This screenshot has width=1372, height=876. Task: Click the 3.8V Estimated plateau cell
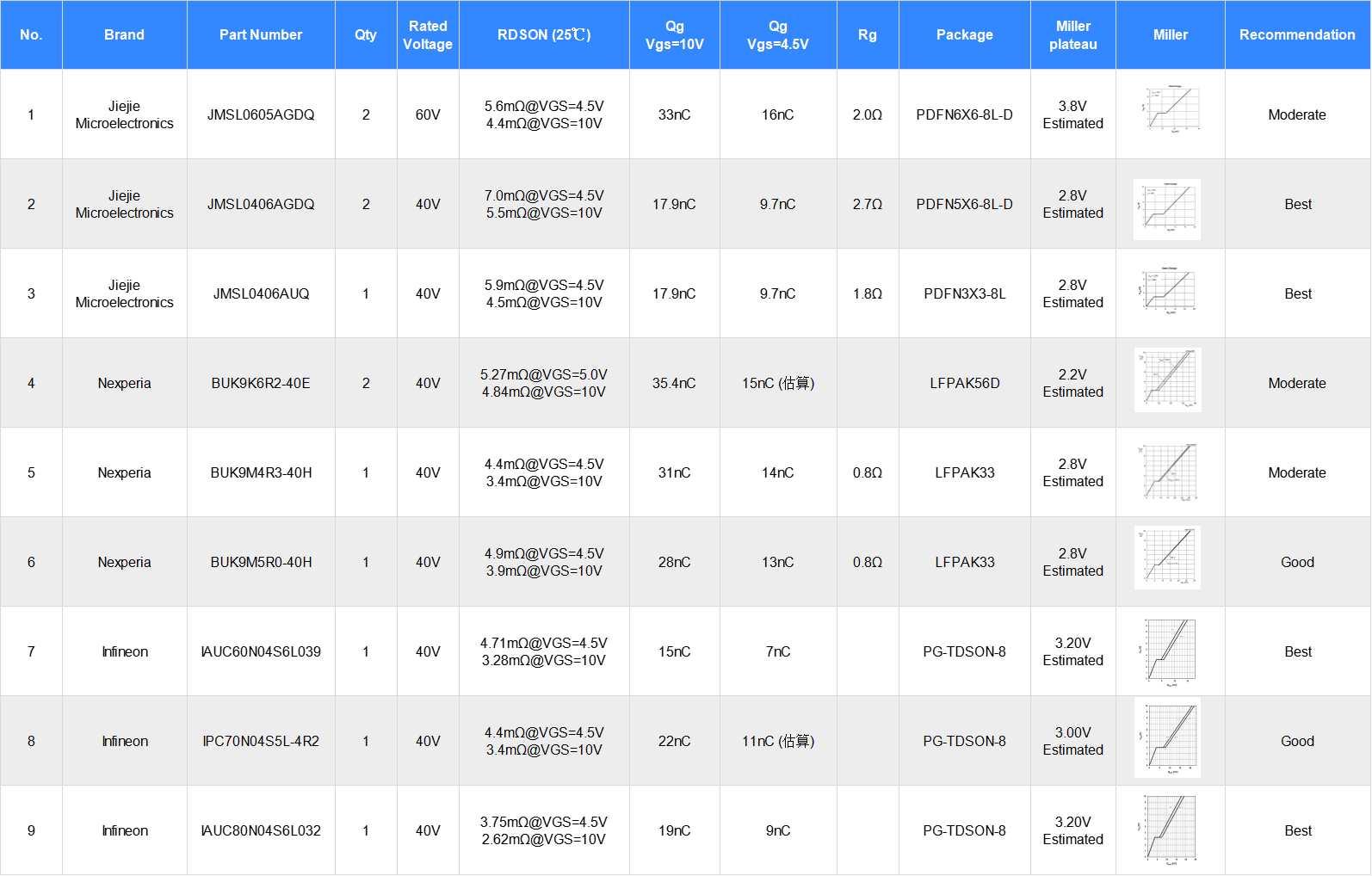1072,114
